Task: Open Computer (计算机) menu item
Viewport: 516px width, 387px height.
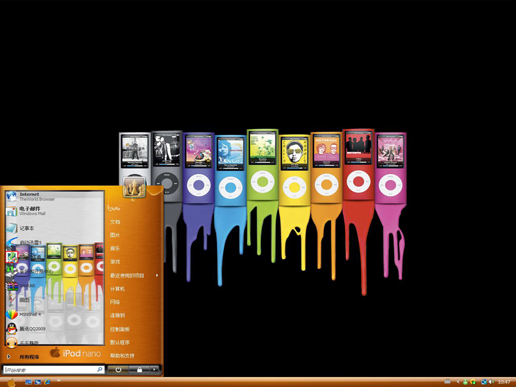Action: coord(117,289)
